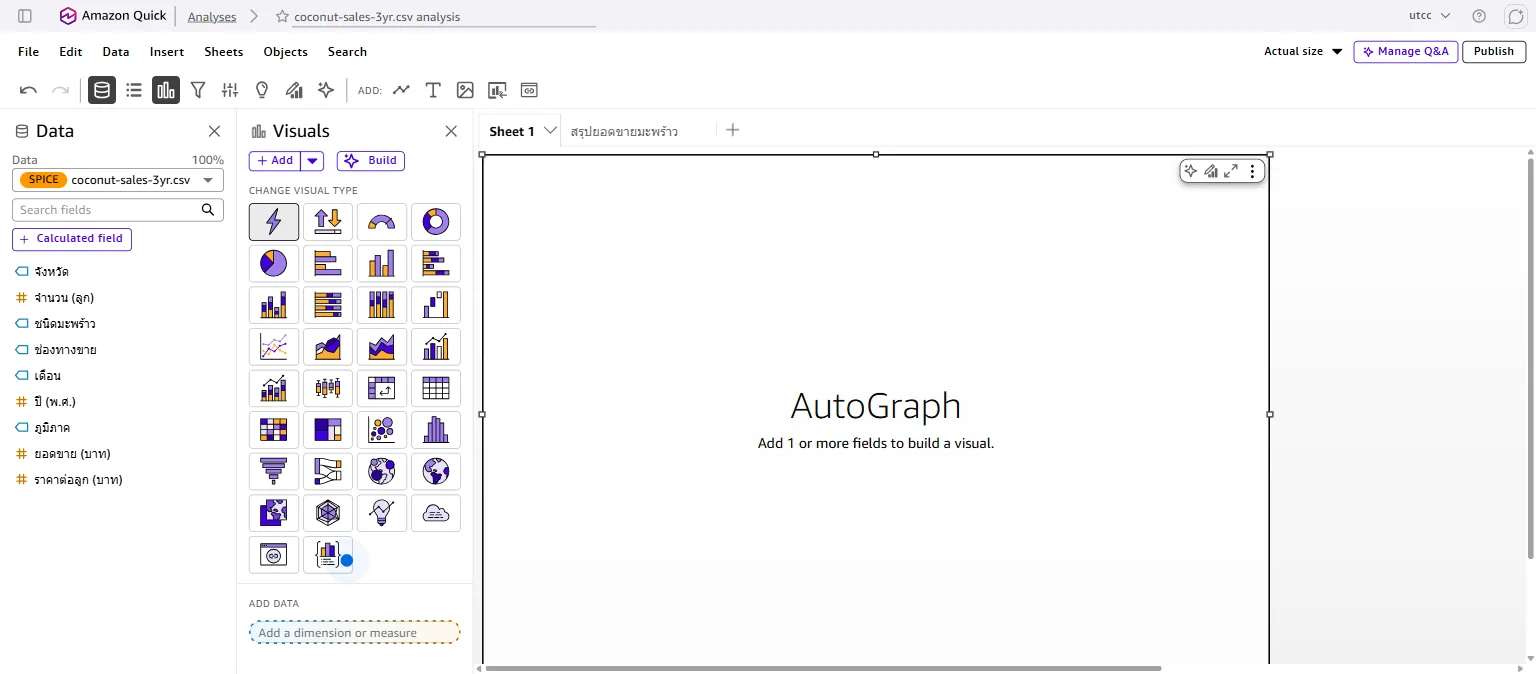
Task: Select the AutoGraph lightning visual type
Action: 274,222
